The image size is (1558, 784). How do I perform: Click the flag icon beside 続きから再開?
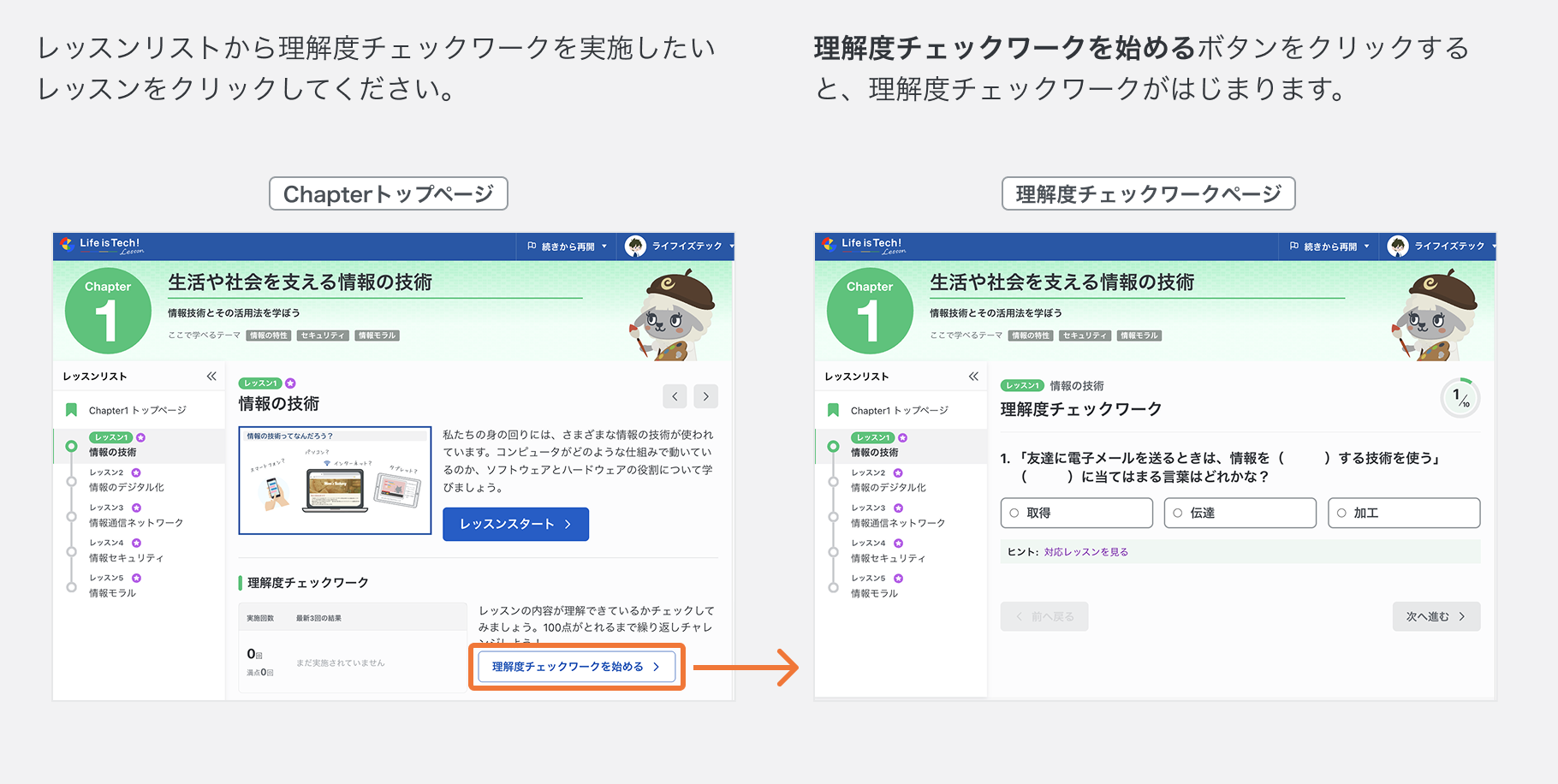pyautogui.click(x=531, y=246)
